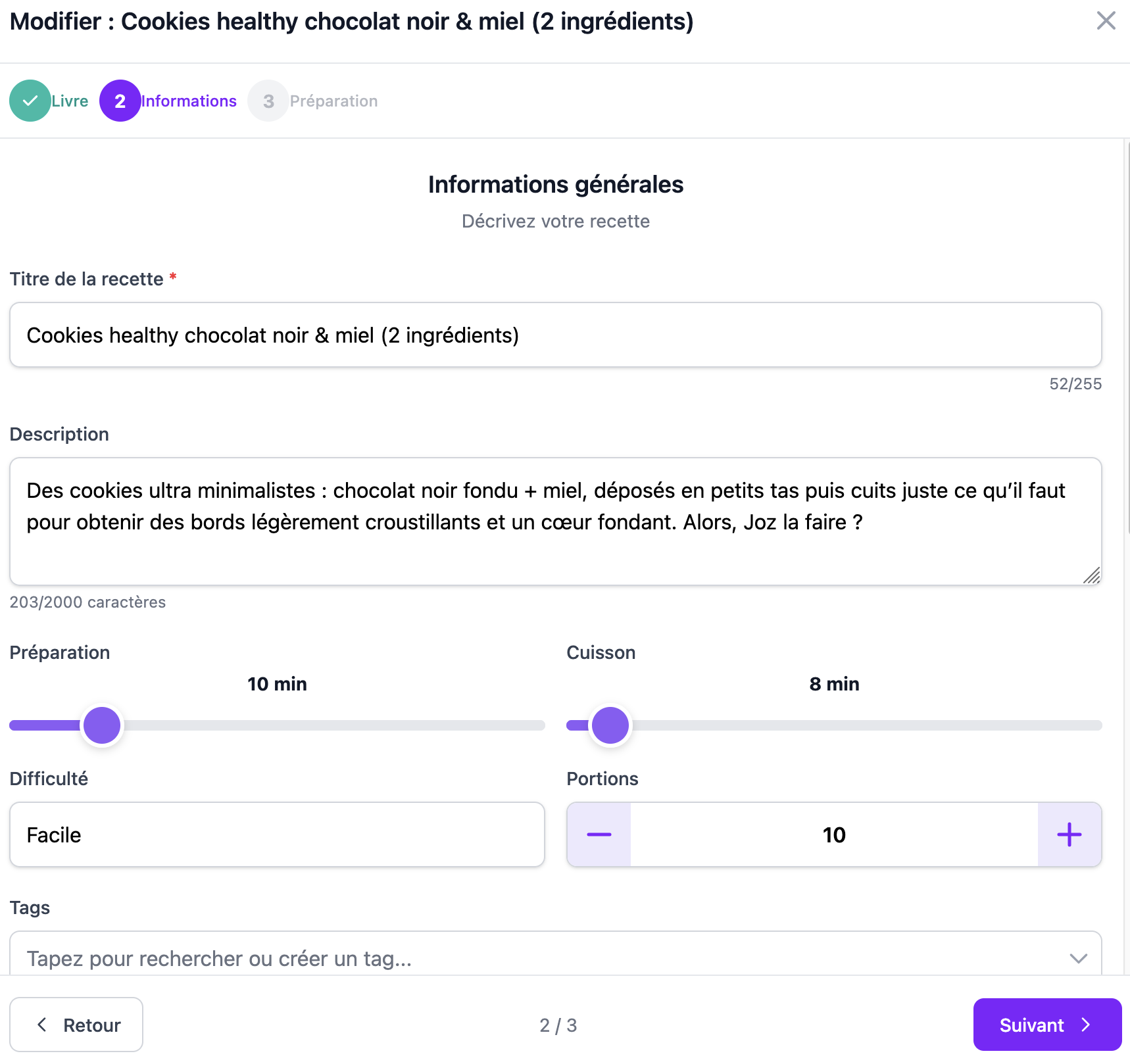This screenshot has height=1064, width=1130.
Task: Click the Cuisson time slider handle
Action: coord(610,725)
